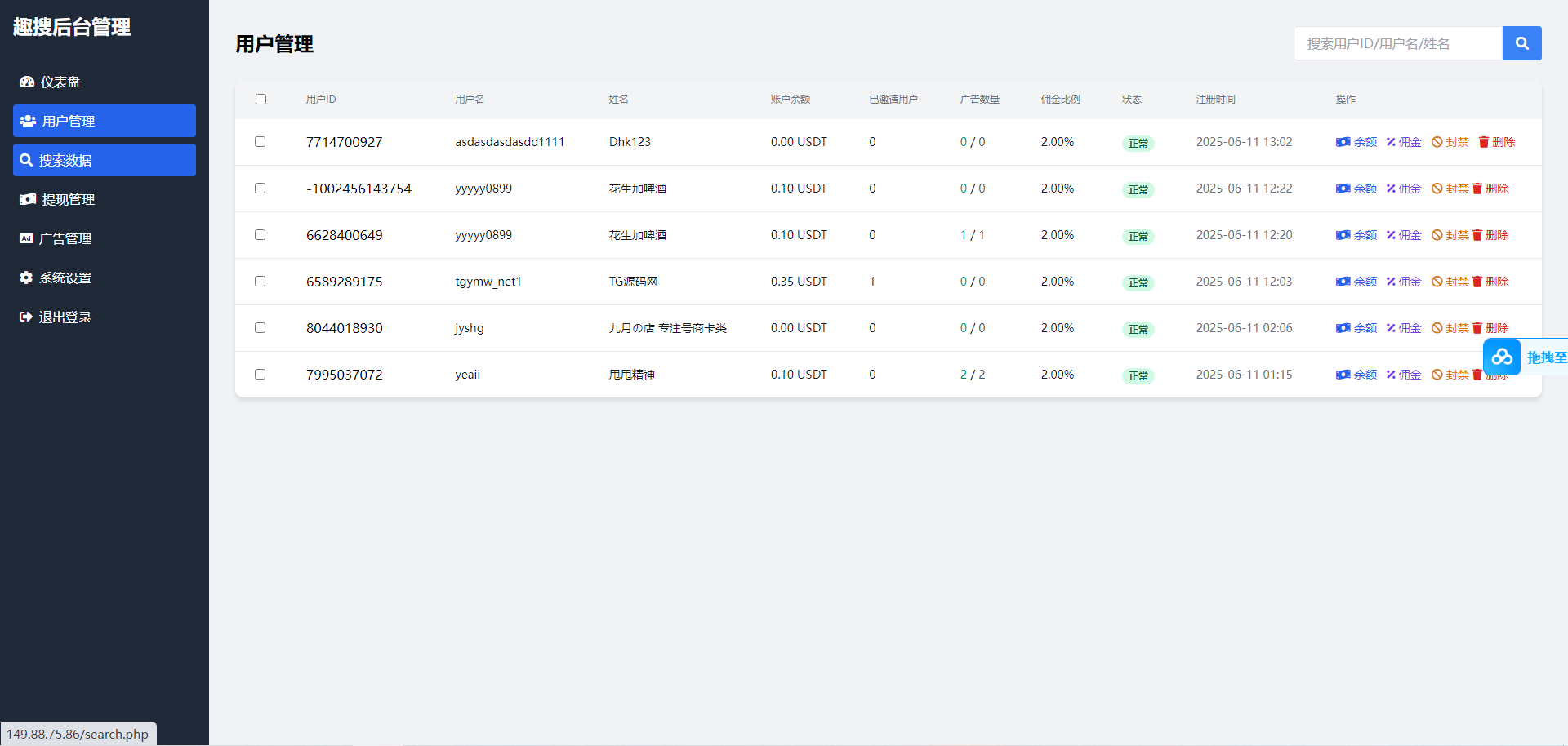
Task: Open 系统设置 from the sidebar
Action: (x=65, y=278)
